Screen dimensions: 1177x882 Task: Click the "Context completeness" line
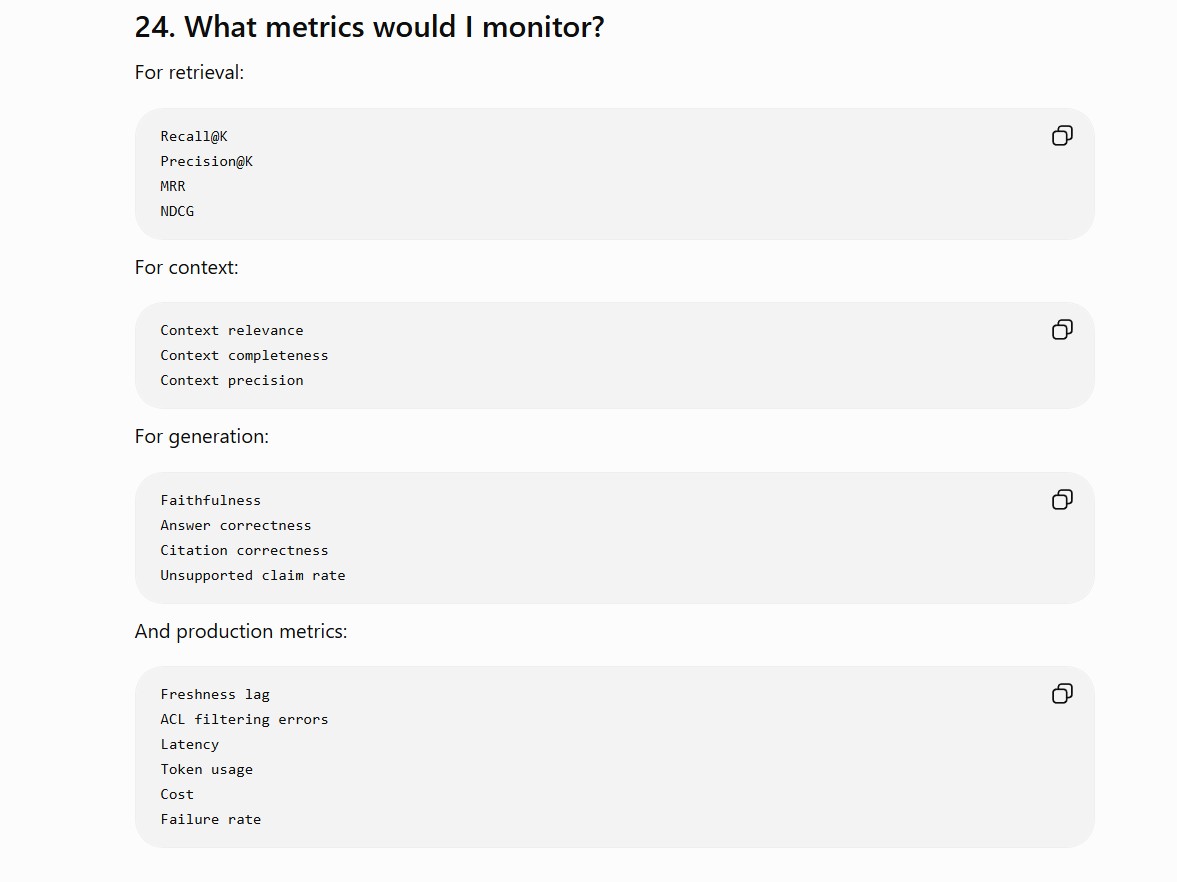244,355
